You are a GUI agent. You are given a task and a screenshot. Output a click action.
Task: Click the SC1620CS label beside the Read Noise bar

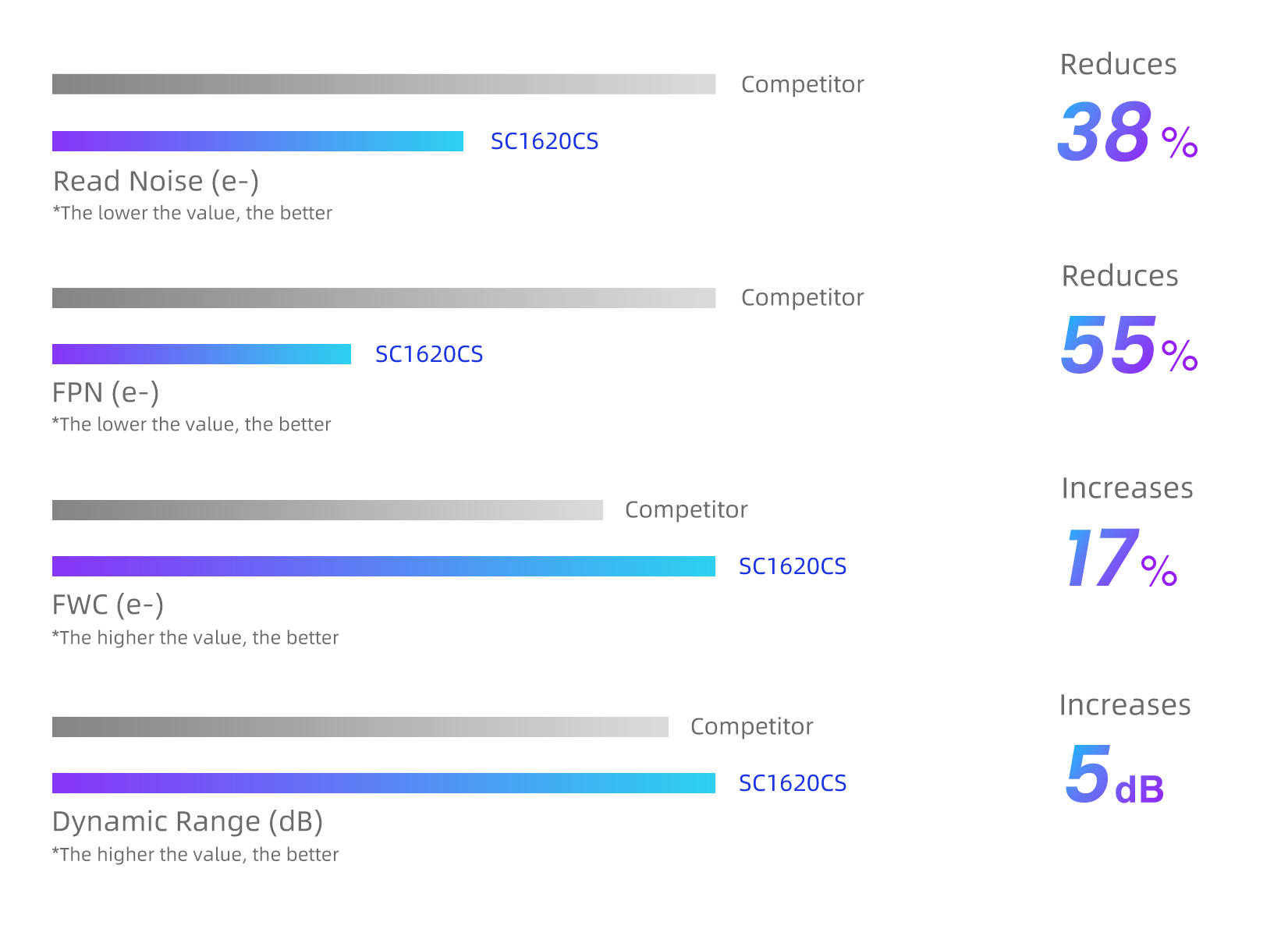545,141
